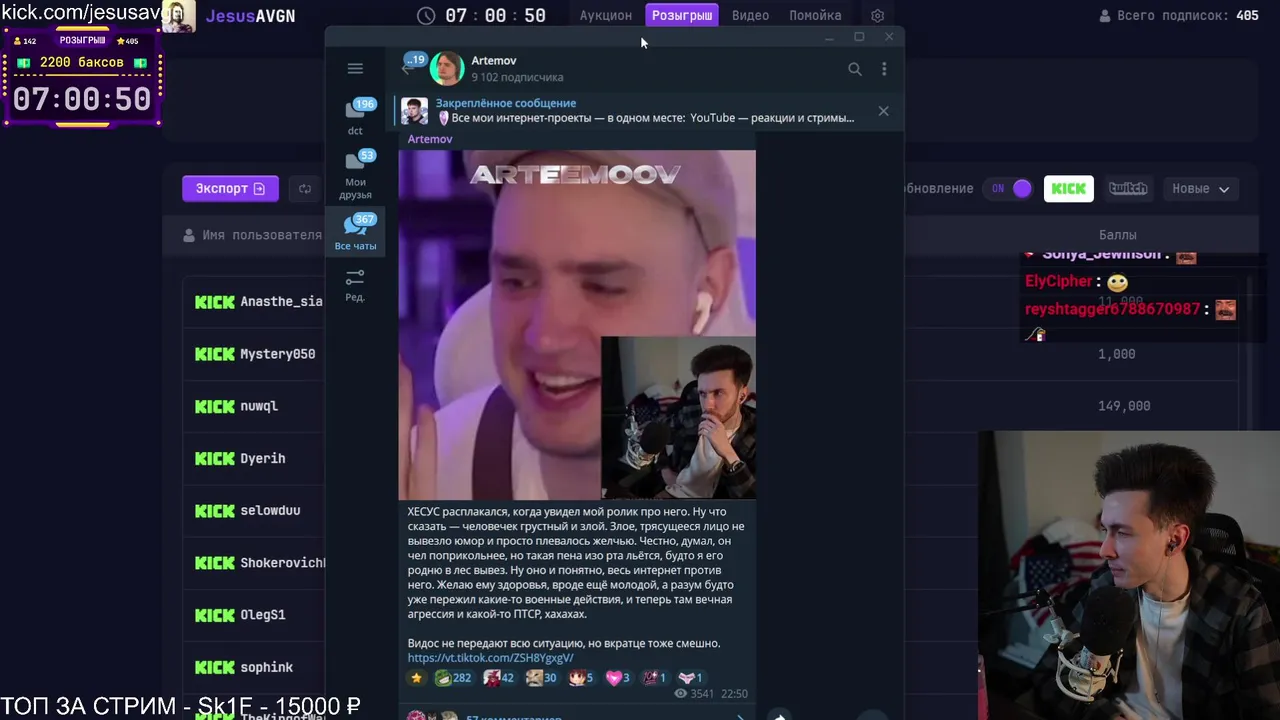1280x720 pixels.
Task: Open the three-dot channel options menu
Action: click(x=884, y=69)
